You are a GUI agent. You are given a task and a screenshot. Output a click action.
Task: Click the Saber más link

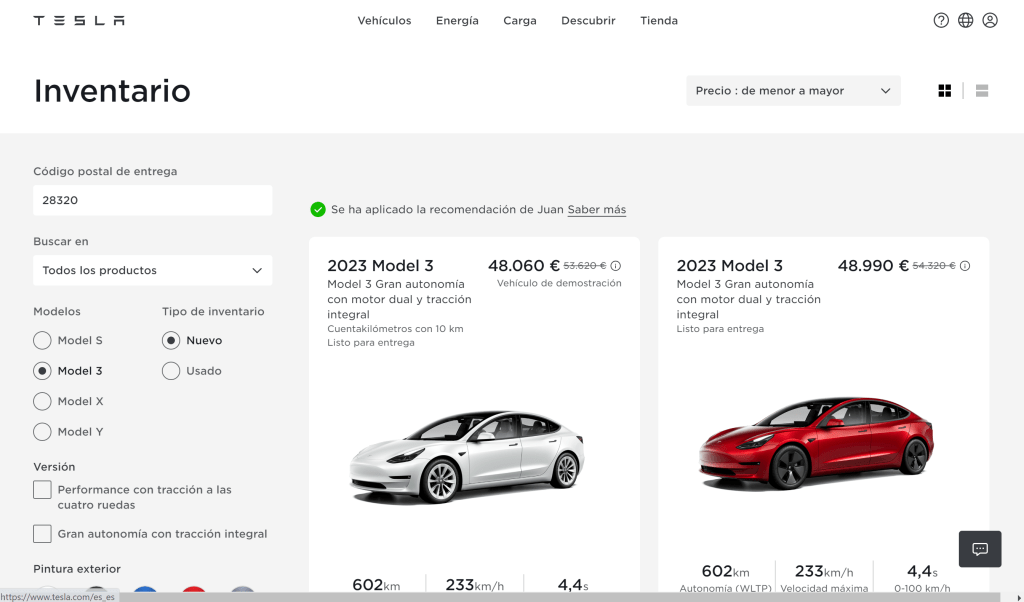tap(596, 210)
